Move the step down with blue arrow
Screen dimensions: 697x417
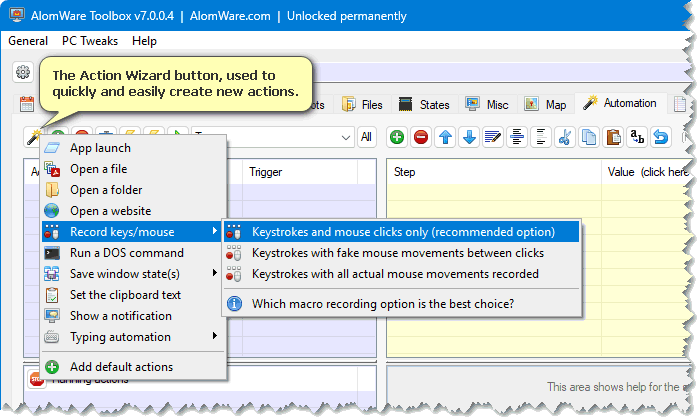[x=469, y=137]
